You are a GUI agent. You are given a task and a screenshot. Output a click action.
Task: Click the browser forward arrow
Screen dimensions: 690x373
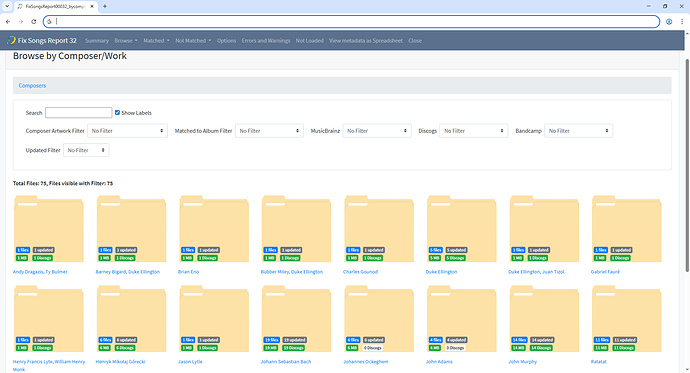click(x=21, y=22)
